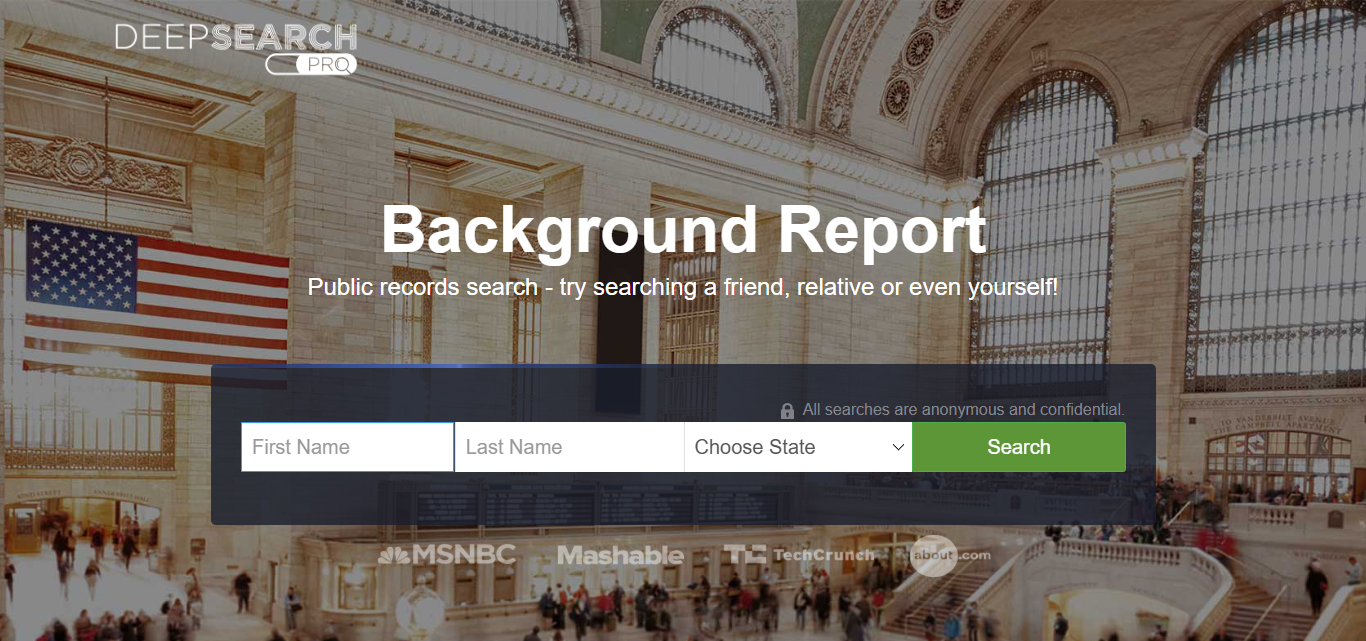Click the MSNBC logo
The height and width of the screenshot is (641, 1366).
pos(447,554)
